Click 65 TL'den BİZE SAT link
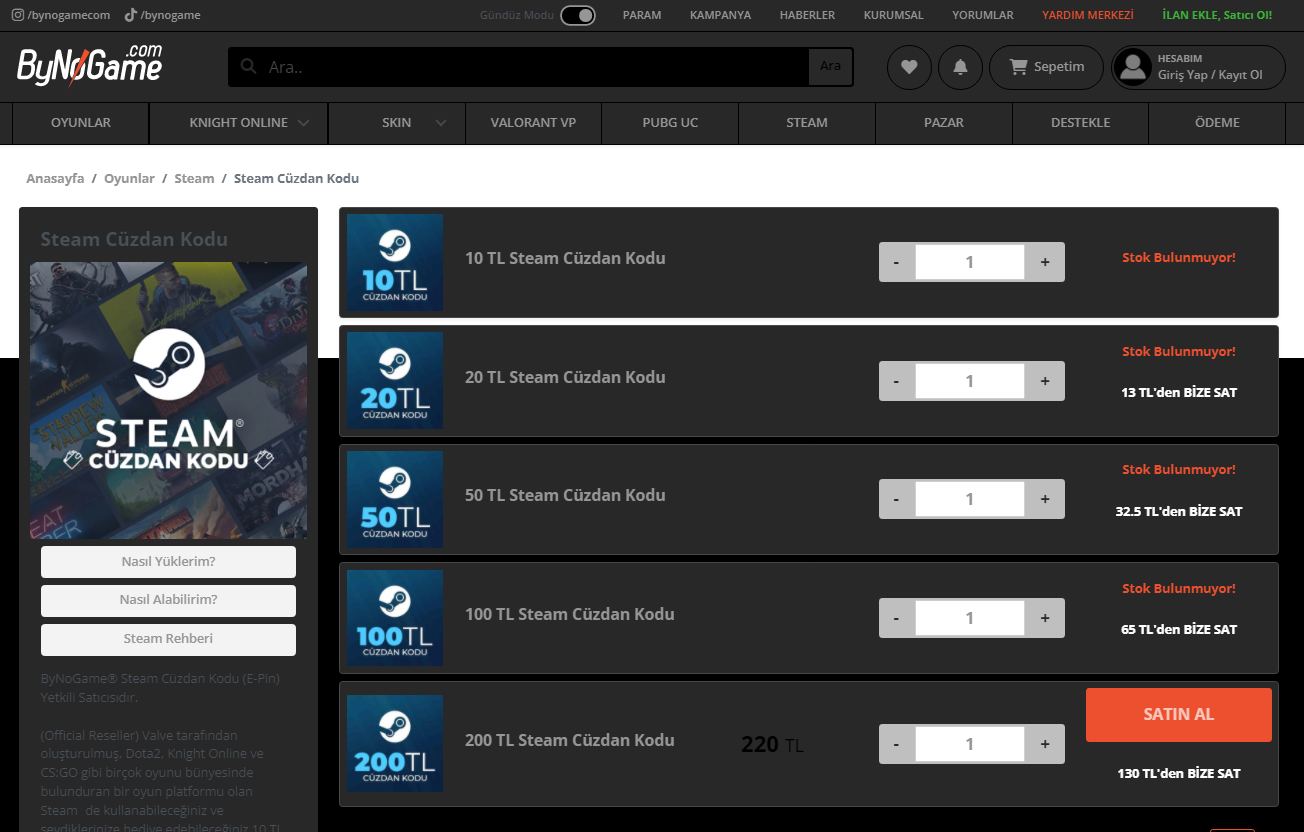1304x832 pixels. 1179,630
